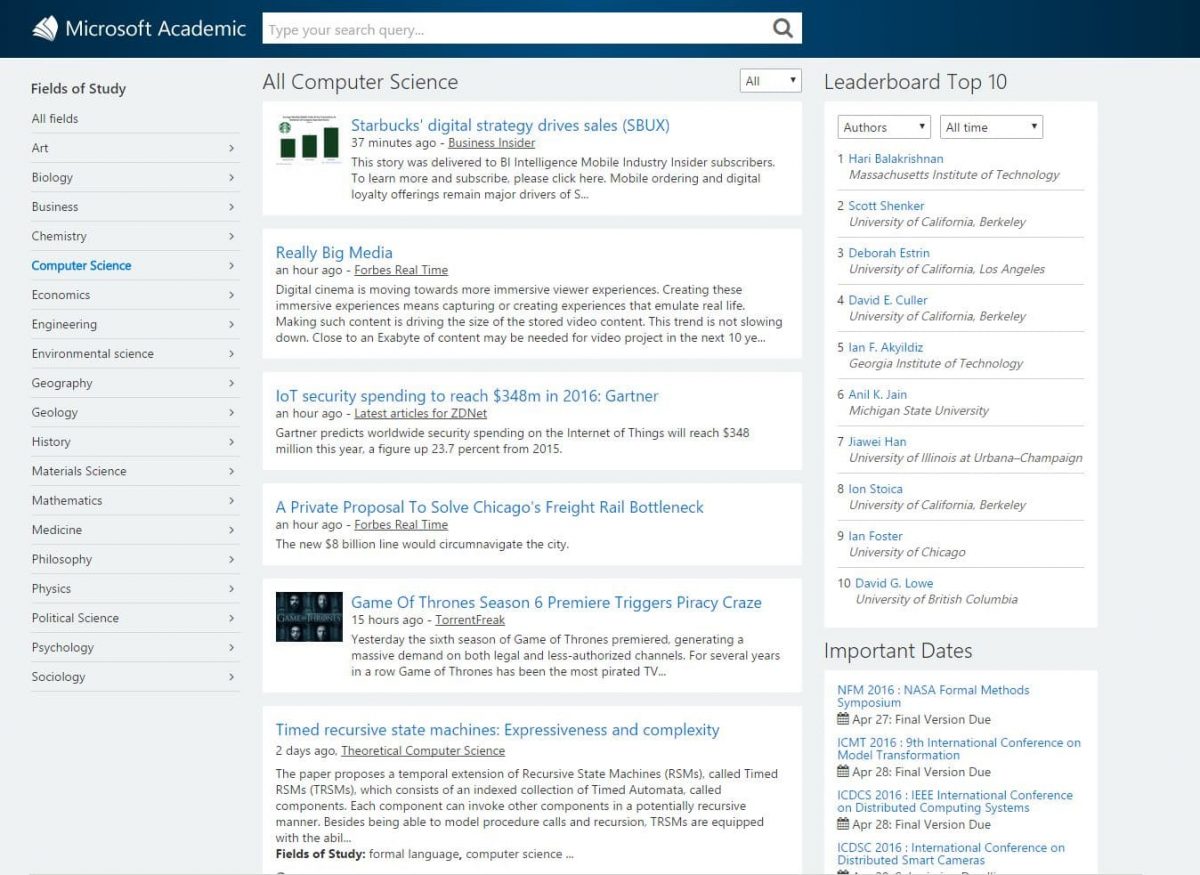Viewport: 1200px width, 875px height.
Task: Expand the Biology field chevron
Action: (231, 177)
